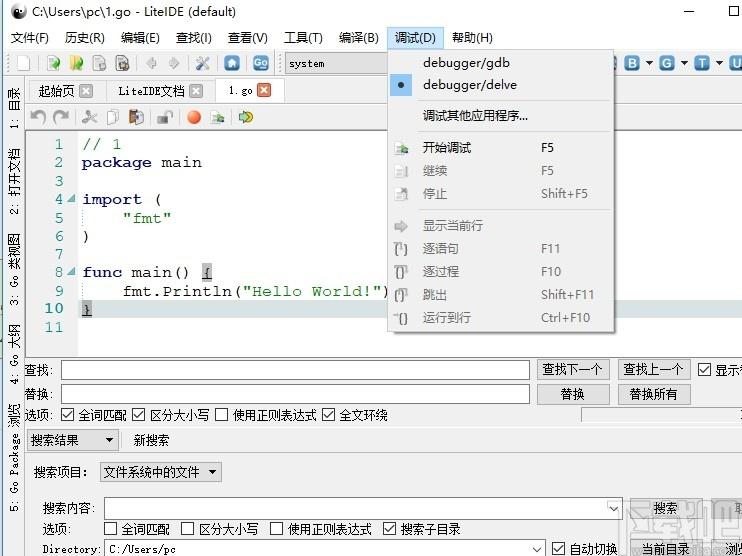
Task: Toggle the file lock padlock icon
Action: [x=165, y=117]
